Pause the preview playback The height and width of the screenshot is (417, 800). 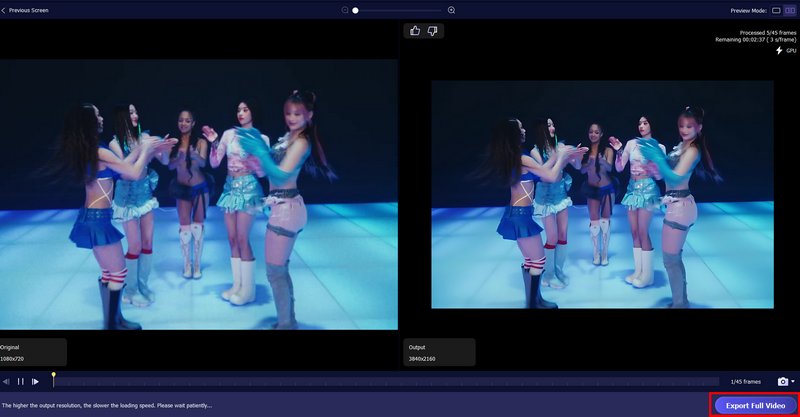click(x=20, y=381)
